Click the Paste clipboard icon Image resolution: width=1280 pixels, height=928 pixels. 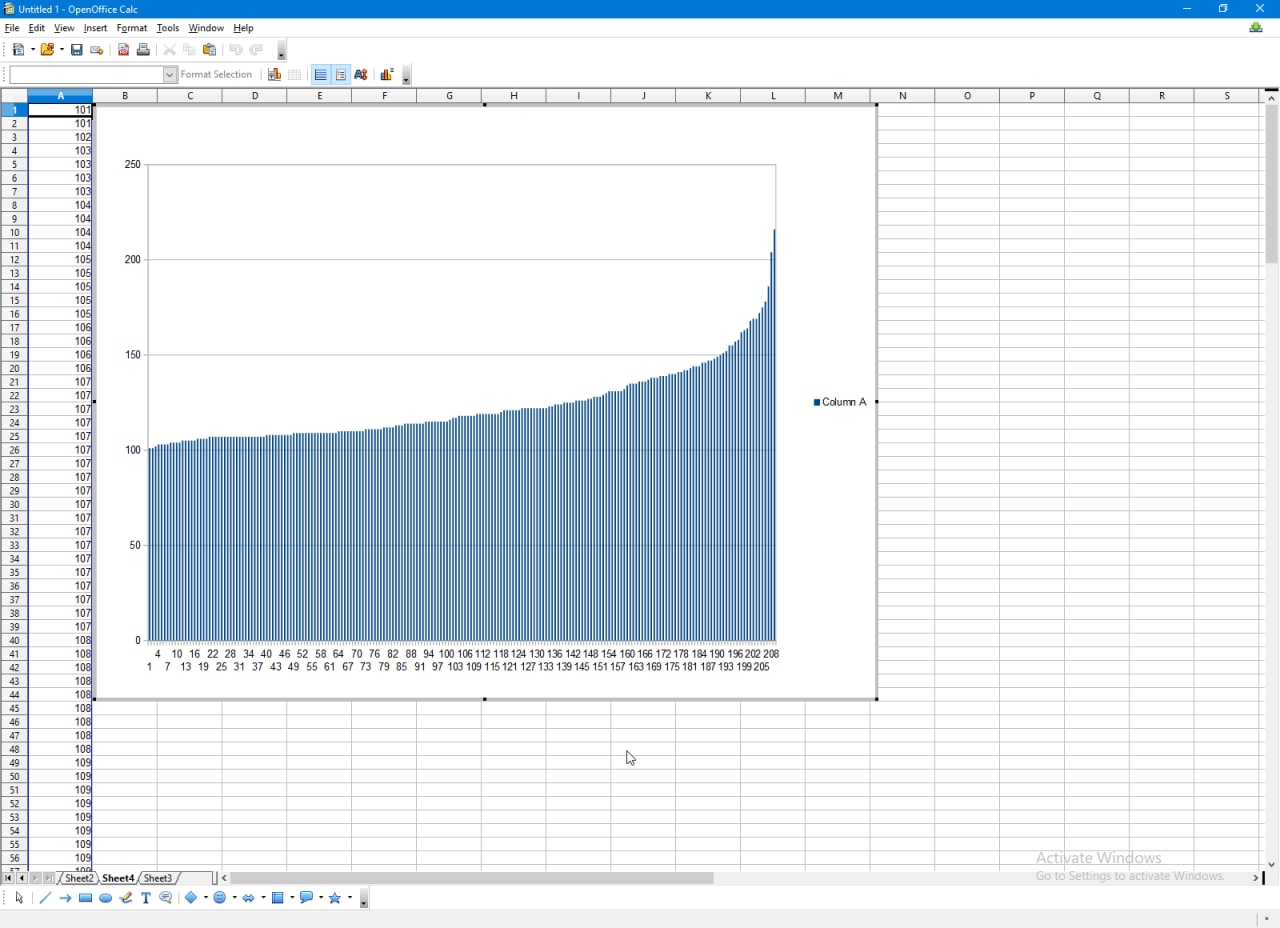(209, 50)
